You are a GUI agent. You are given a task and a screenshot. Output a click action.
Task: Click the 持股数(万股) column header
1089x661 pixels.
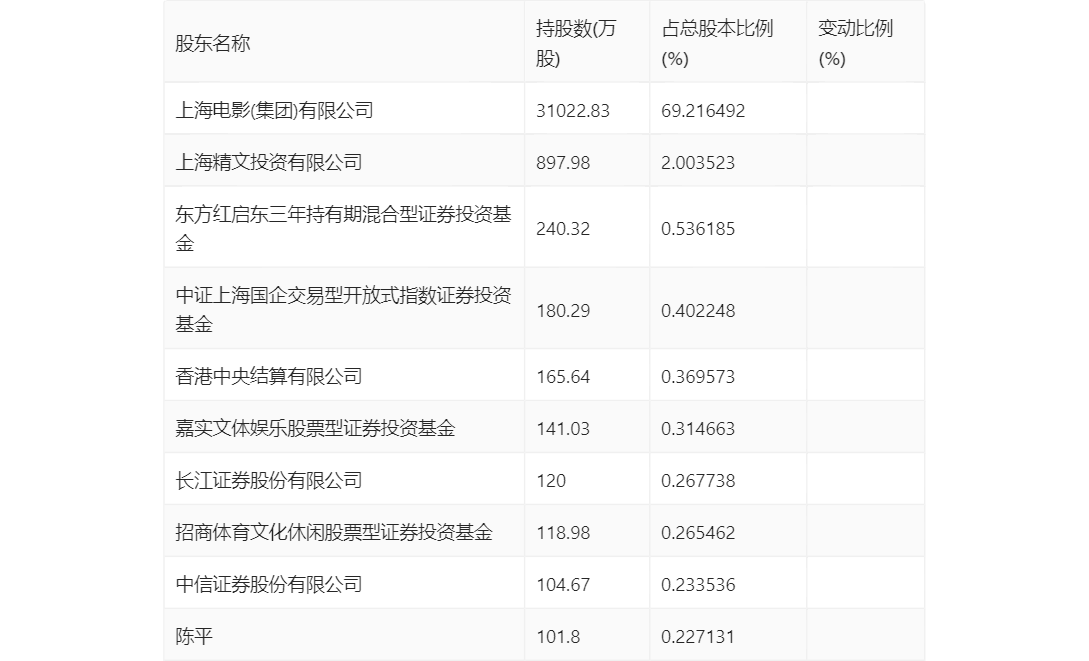click(576, 43)
